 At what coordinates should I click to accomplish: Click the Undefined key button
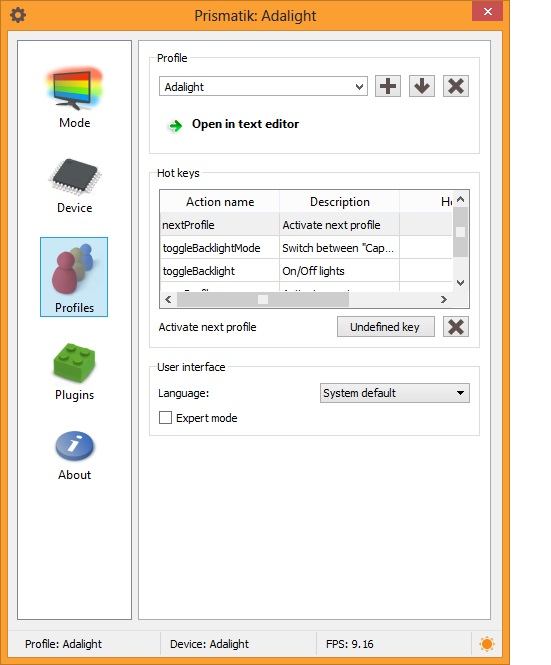[386, 327]
